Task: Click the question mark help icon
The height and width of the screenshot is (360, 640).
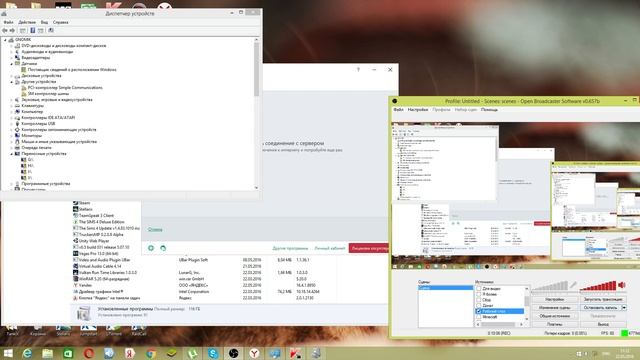Action: click(x=358, y=70)
